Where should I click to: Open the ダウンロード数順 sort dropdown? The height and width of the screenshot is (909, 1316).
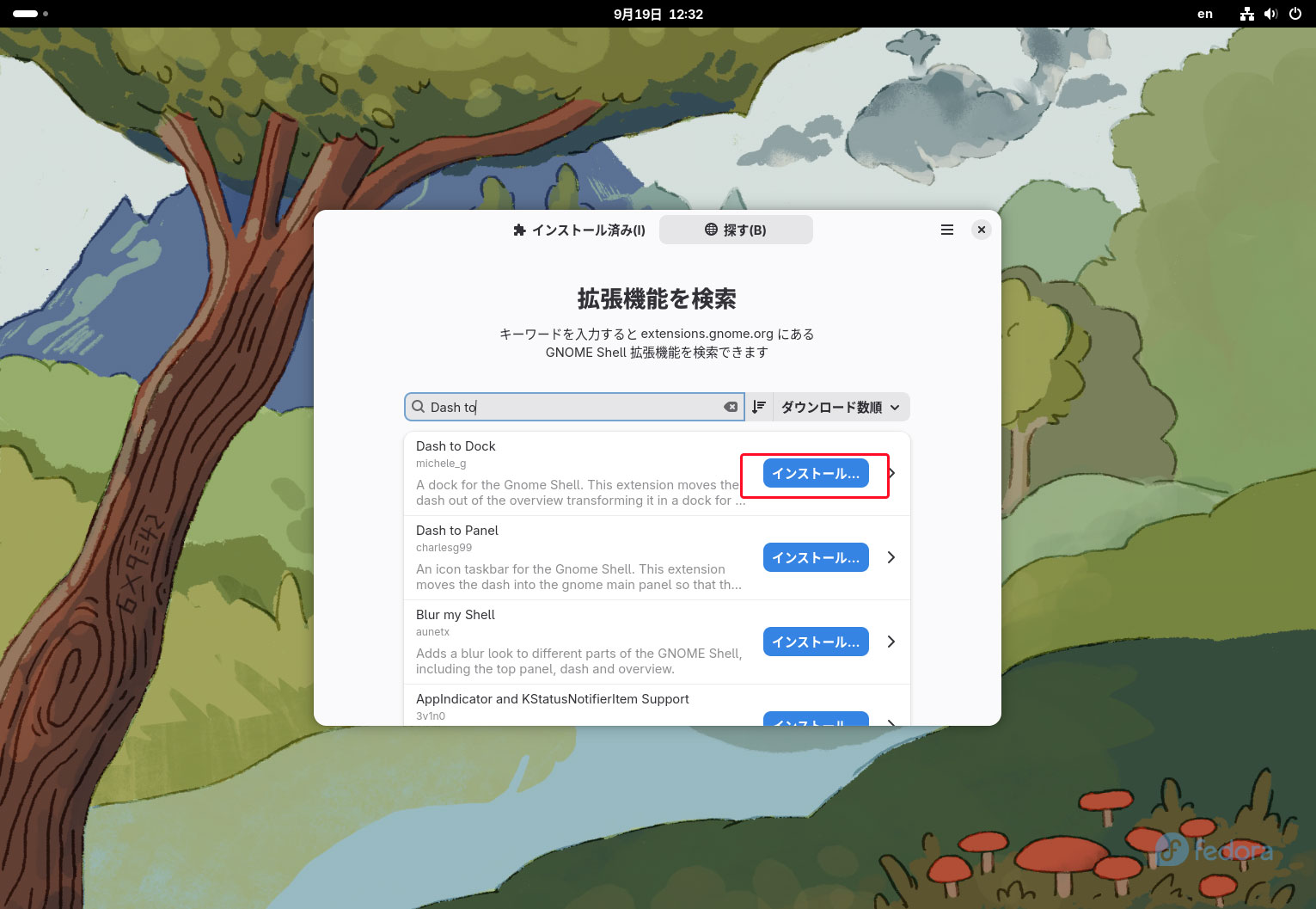click(x=841, y=407)
